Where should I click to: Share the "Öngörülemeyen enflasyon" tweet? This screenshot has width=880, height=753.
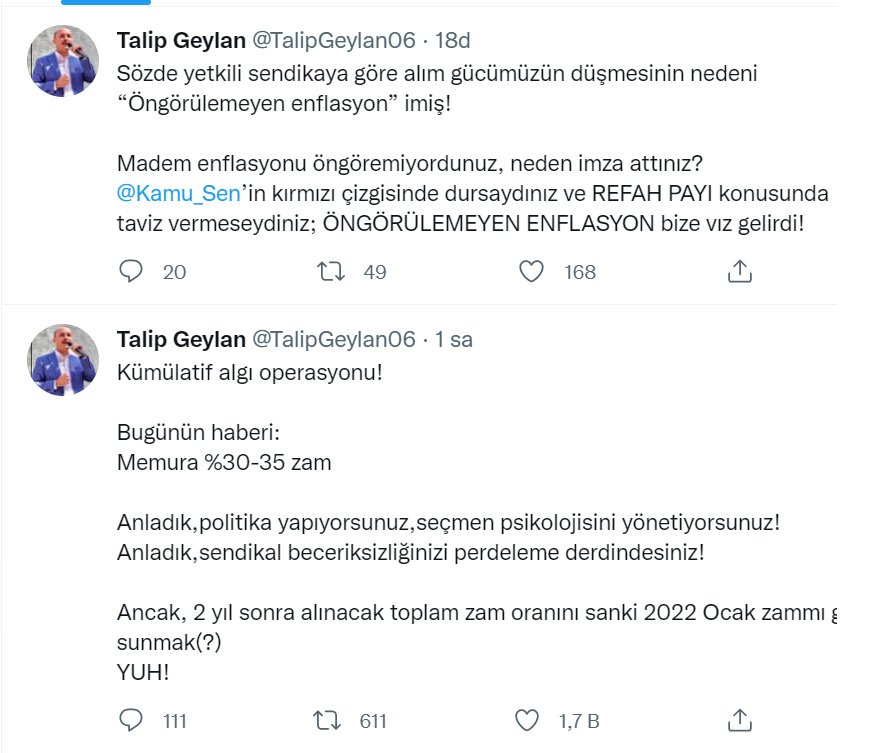point(739,271)
